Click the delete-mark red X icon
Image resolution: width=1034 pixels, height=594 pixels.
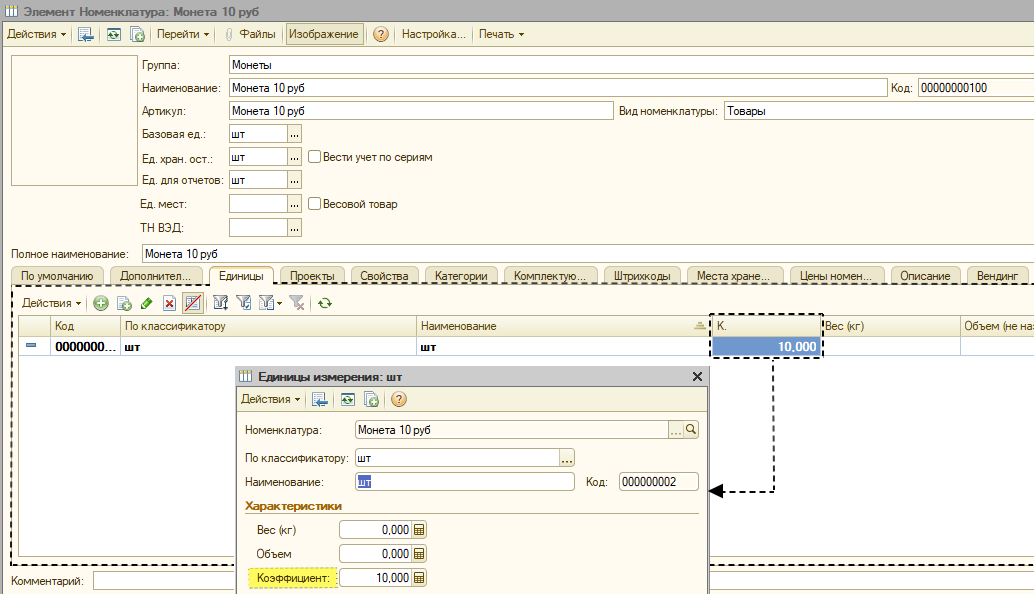169,303
